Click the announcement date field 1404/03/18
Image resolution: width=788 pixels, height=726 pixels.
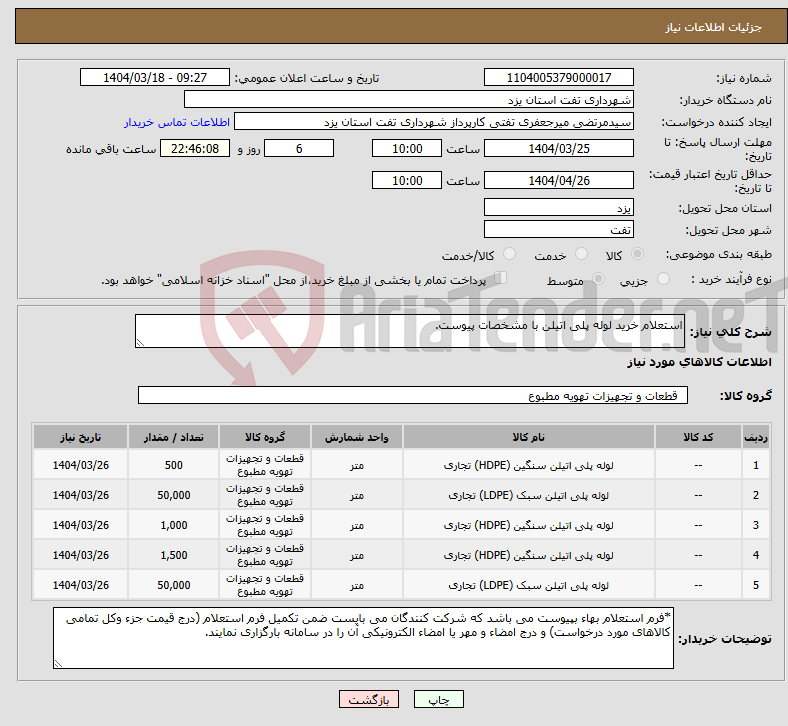[155, 78]
